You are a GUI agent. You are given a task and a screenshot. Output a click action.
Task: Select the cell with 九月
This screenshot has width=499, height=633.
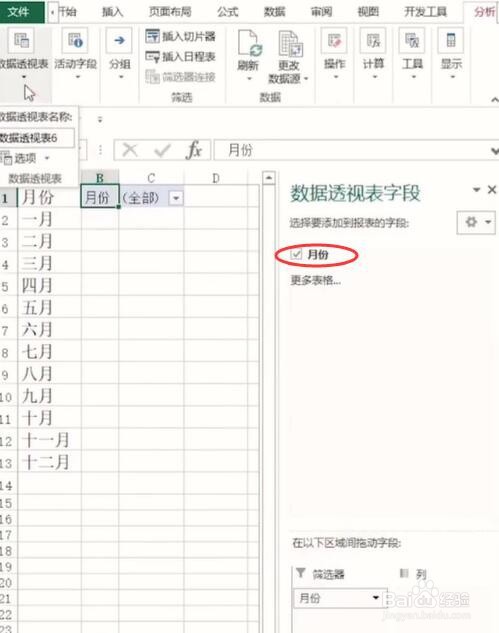click(x=49, y=396)
